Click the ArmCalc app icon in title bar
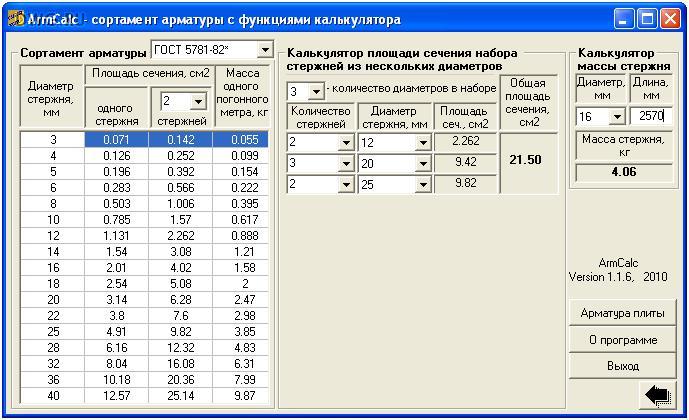The image size is (689, 420). 15,18
